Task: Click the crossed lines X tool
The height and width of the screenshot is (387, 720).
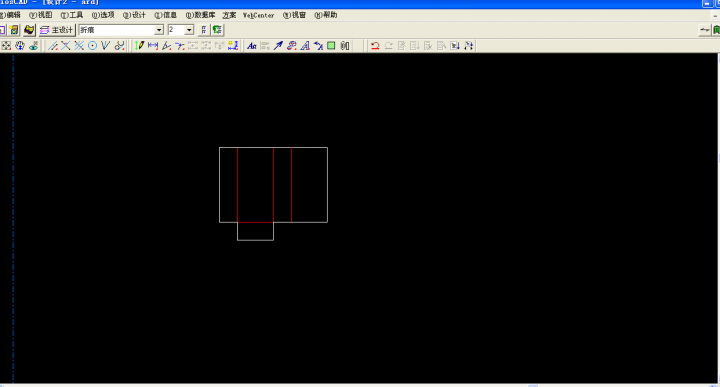Action: pyautogui.click(x=66, y=45)
